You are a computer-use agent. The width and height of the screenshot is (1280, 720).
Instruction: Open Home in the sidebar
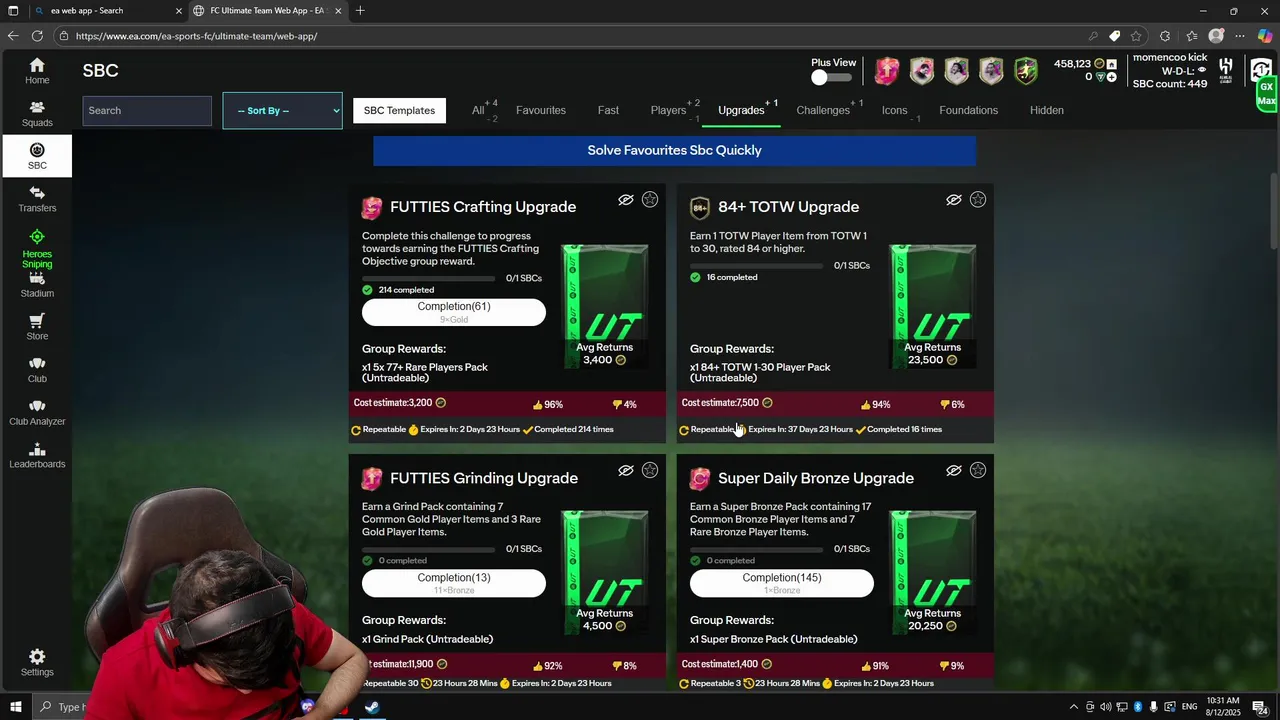pos(37,71)
